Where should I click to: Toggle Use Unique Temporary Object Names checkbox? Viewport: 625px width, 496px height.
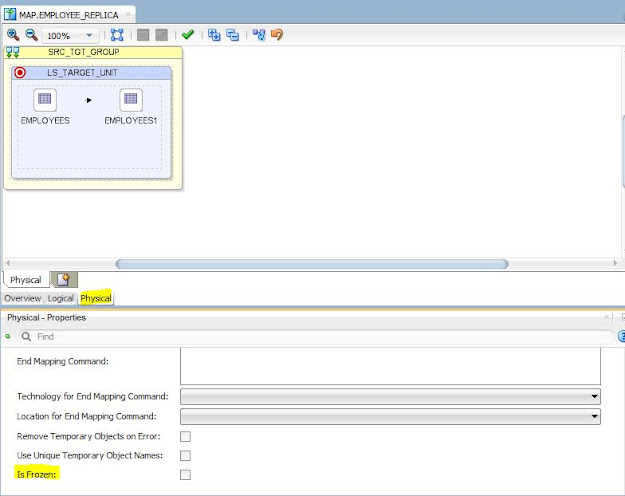pos(185,456)
